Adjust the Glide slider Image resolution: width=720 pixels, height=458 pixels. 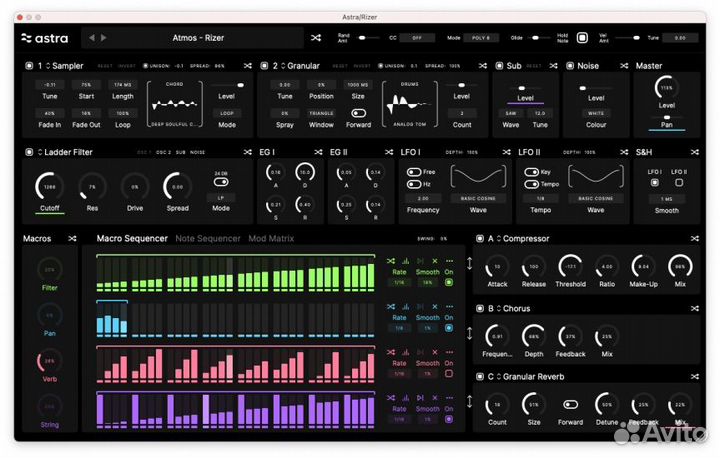tap(539, 38)
